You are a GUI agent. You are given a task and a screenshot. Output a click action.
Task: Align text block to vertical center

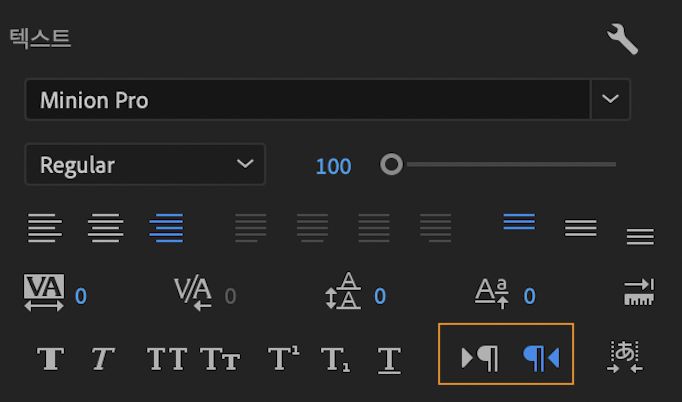point(580,229)
